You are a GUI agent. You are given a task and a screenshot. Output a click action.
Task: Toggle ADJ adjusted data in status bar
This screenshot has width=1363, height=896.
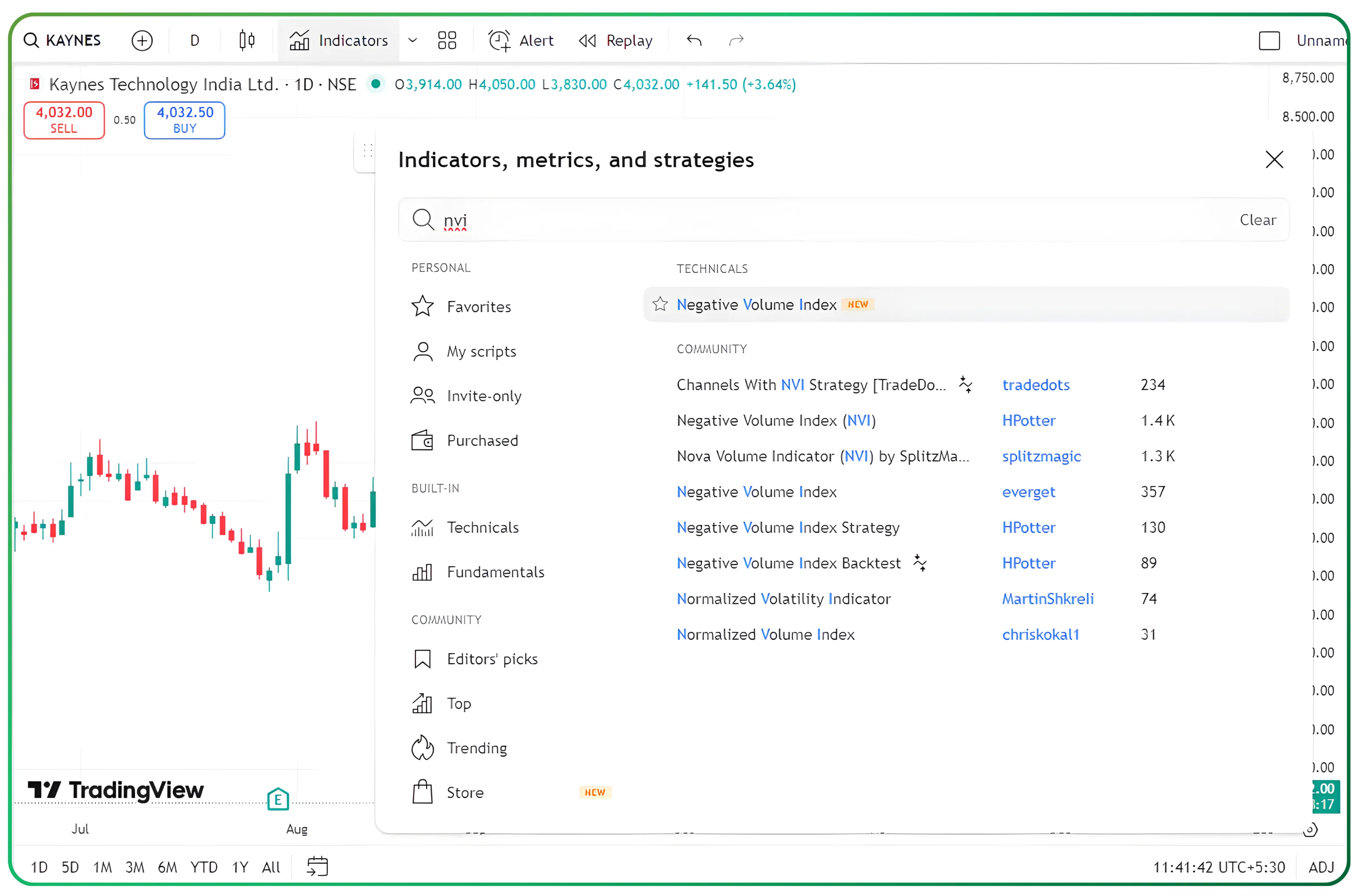pos(1322,867)
